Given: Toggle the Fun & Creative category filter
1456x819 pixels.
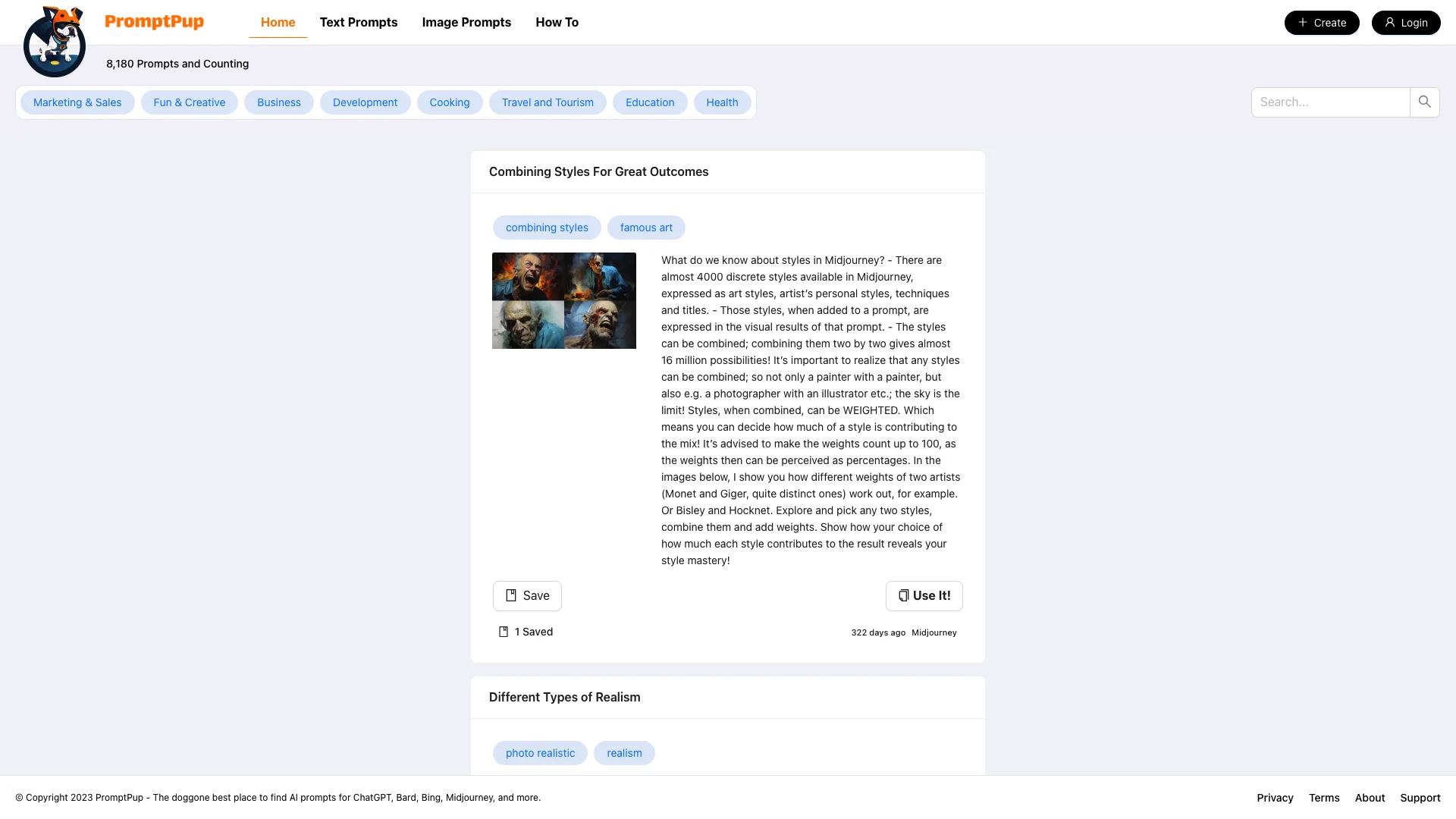Looking at the screenshot, I should pos(189,102).
